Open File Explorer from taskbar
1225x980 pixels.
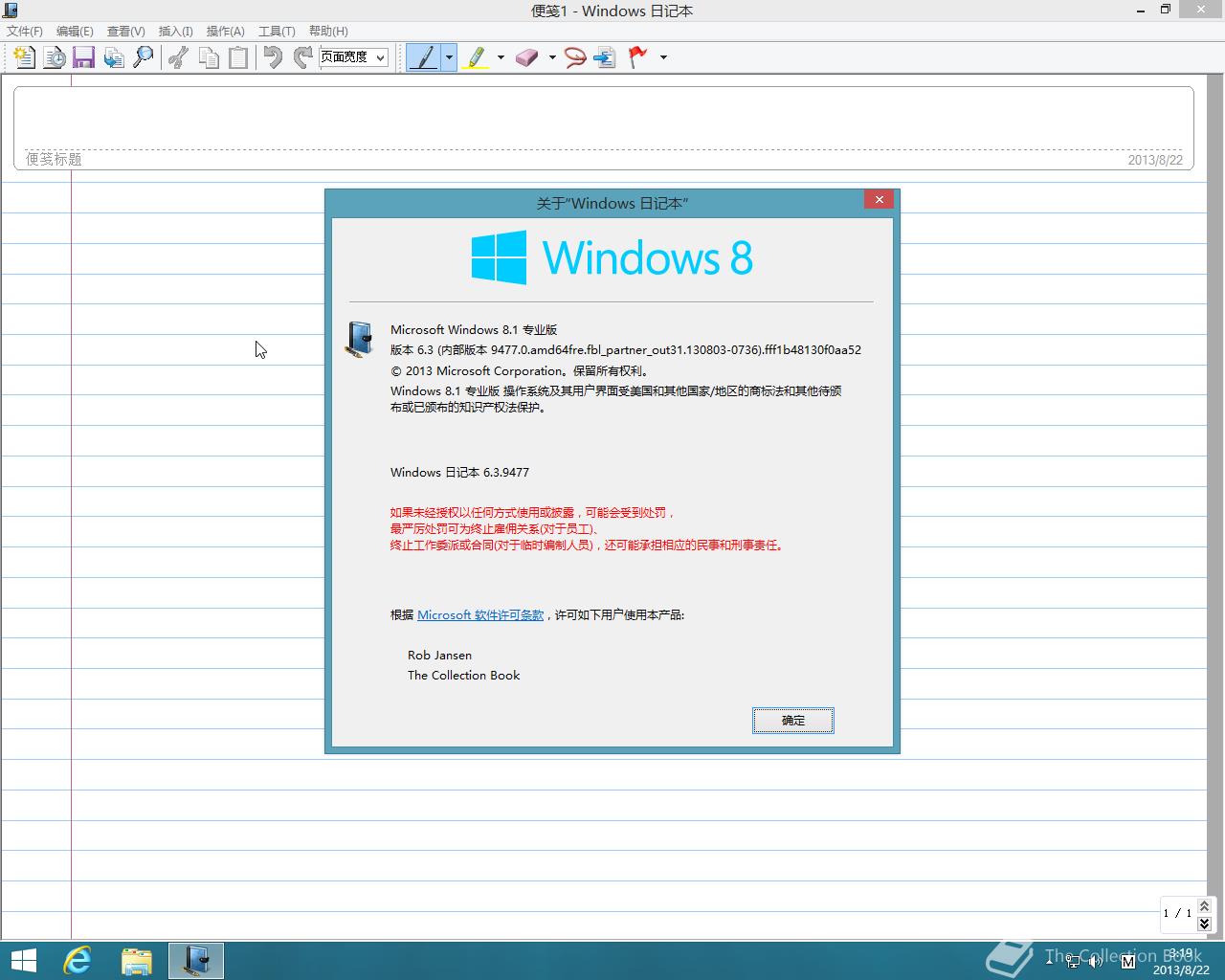(137, 960)
